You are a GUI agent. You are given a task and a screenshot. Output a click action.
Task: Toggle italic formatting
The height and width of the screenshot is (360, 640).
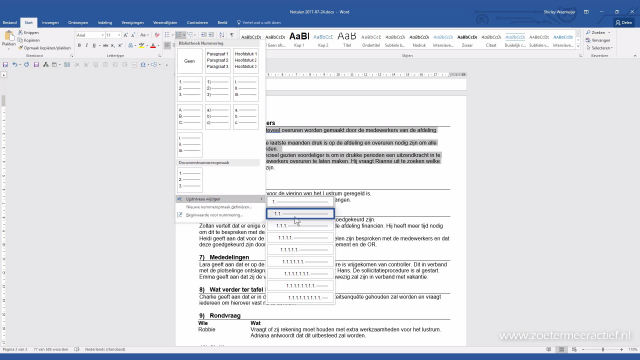point(87,45)
